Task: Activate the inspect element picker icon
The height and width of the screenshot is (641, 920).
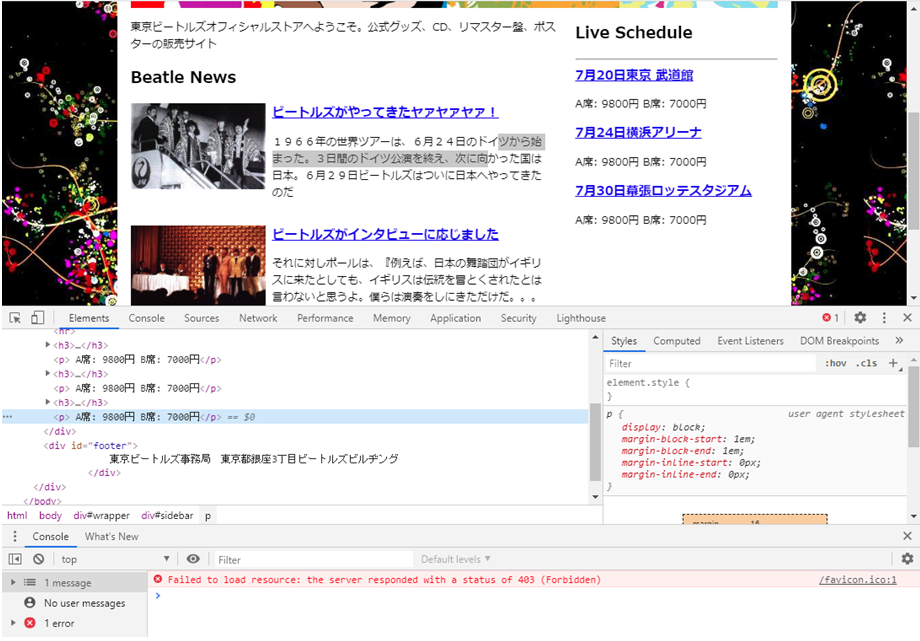Action: pos(15,318)
